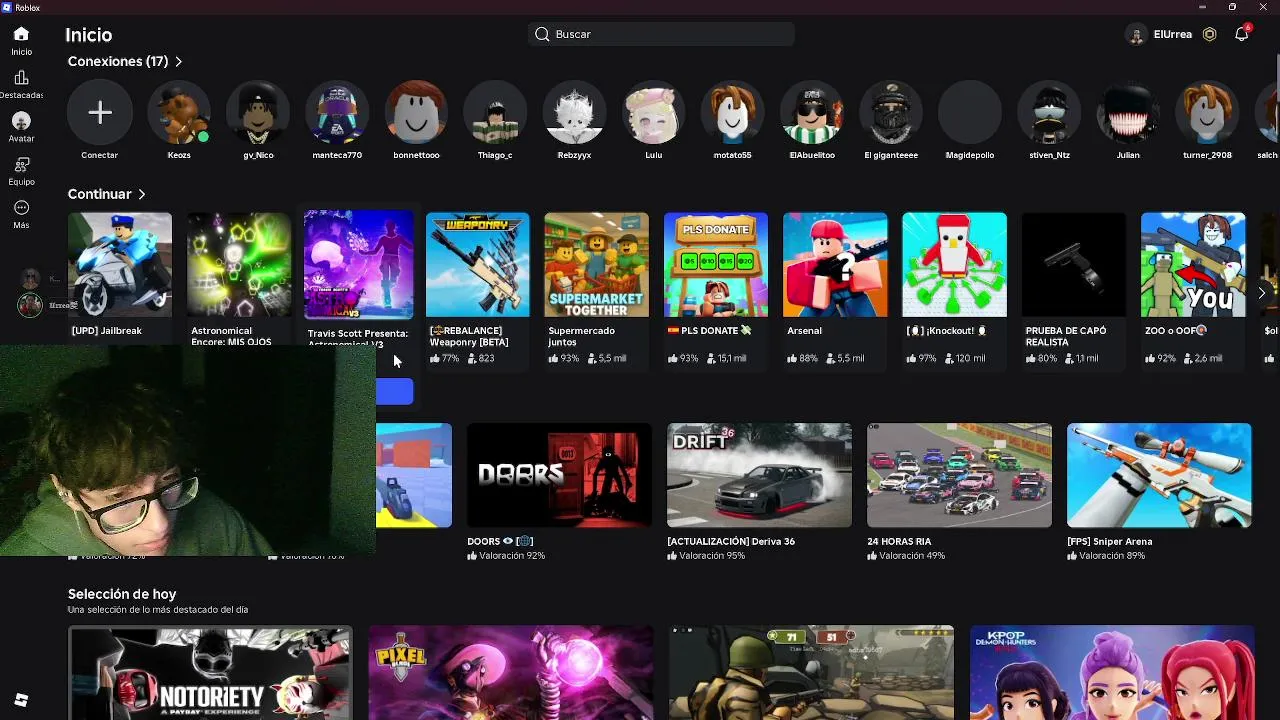Open El giganteeee friend avatar

coord(891,113)
